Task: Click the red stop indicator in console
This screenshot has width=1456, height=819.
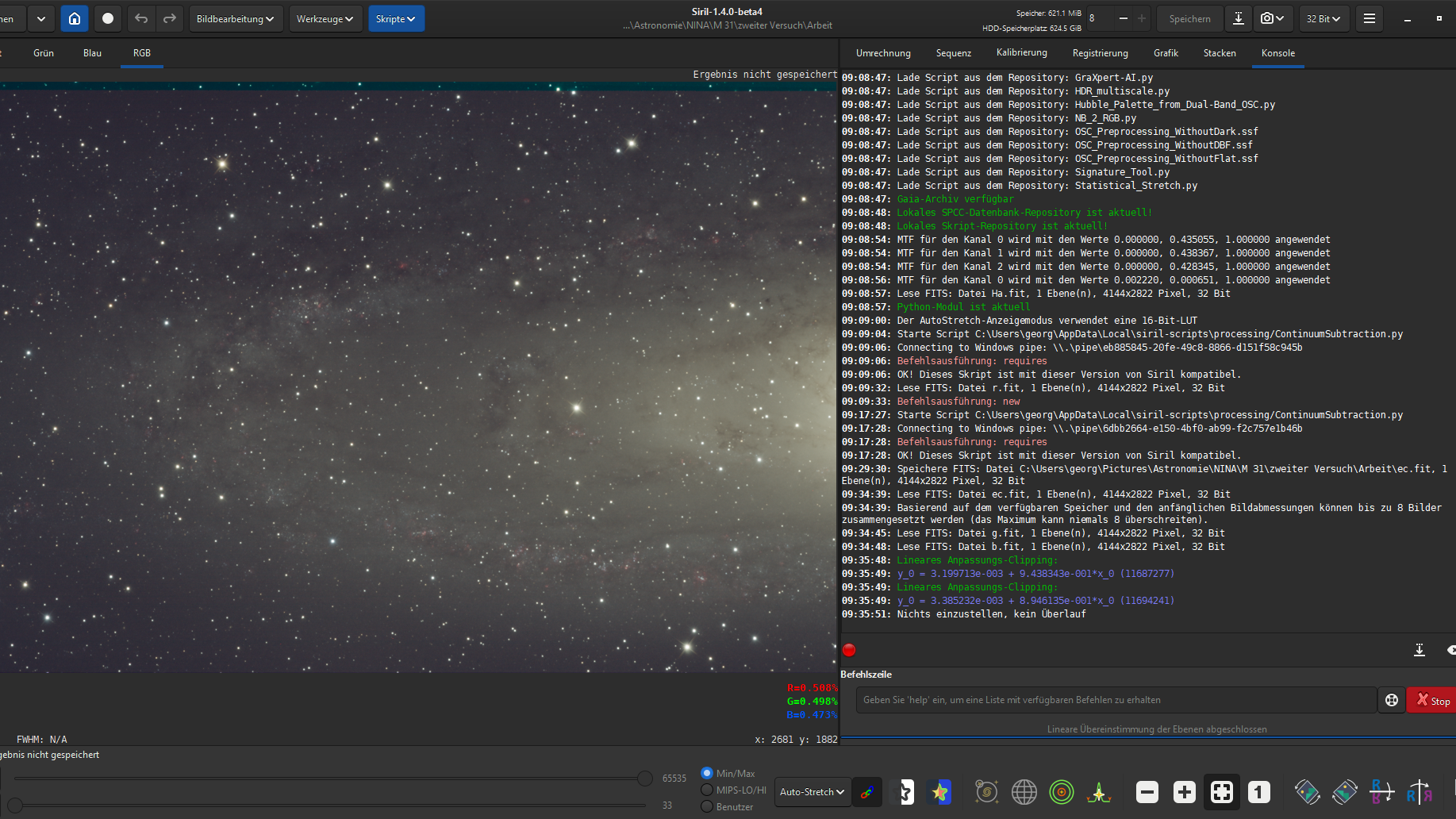Action: pos(849,650)
